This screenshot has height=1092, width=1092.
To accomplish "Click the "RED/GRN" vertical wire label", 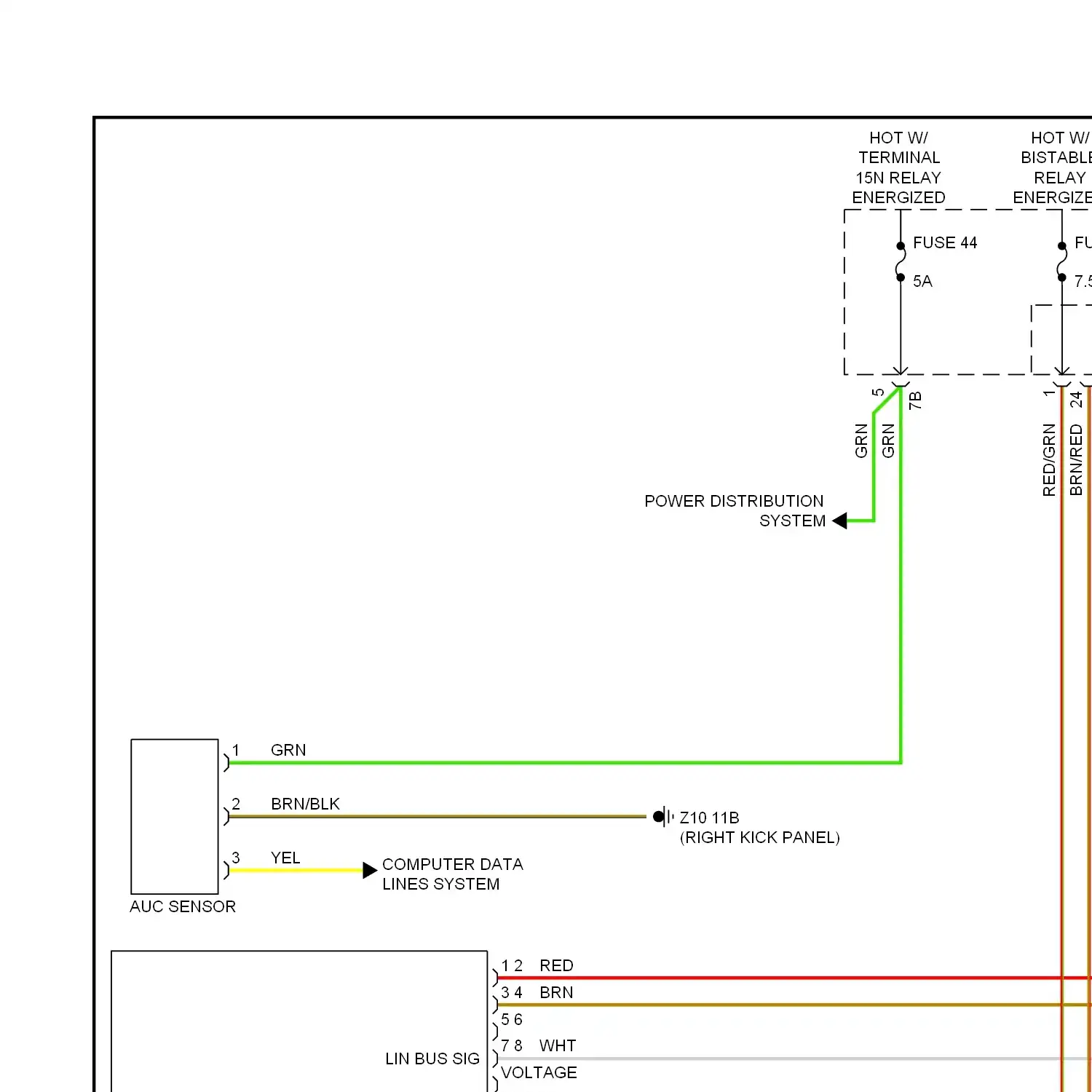I will [x=1049, y=460].
